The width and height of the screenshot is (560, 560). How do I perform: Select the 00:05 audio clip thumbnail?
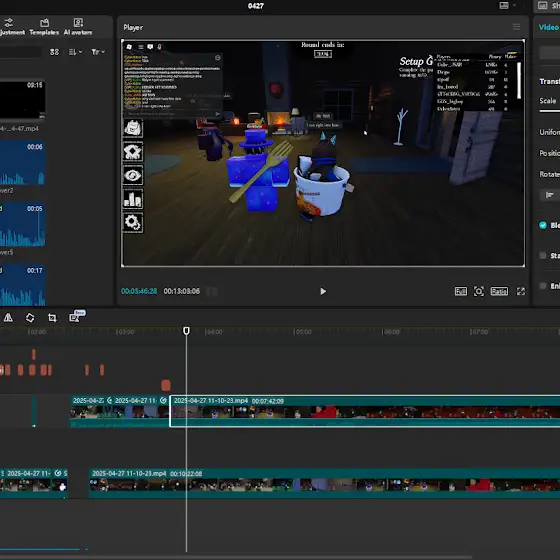tap(22, 224)
